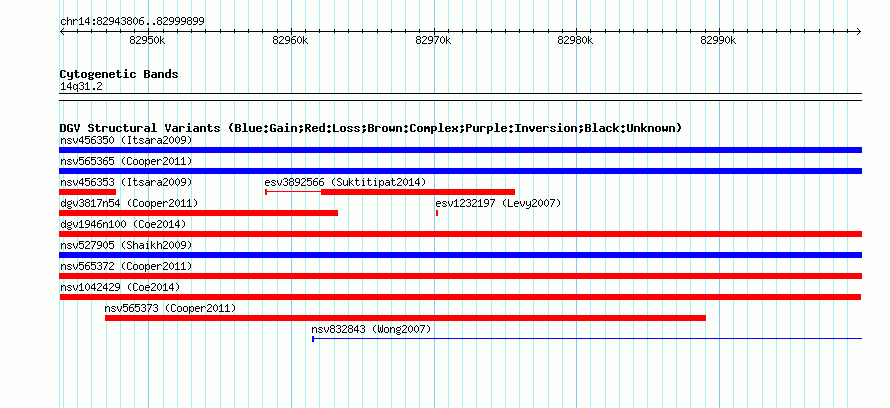
Task: Click the nsv456350 (Itsara2009) label
Action: pos(126,140)
